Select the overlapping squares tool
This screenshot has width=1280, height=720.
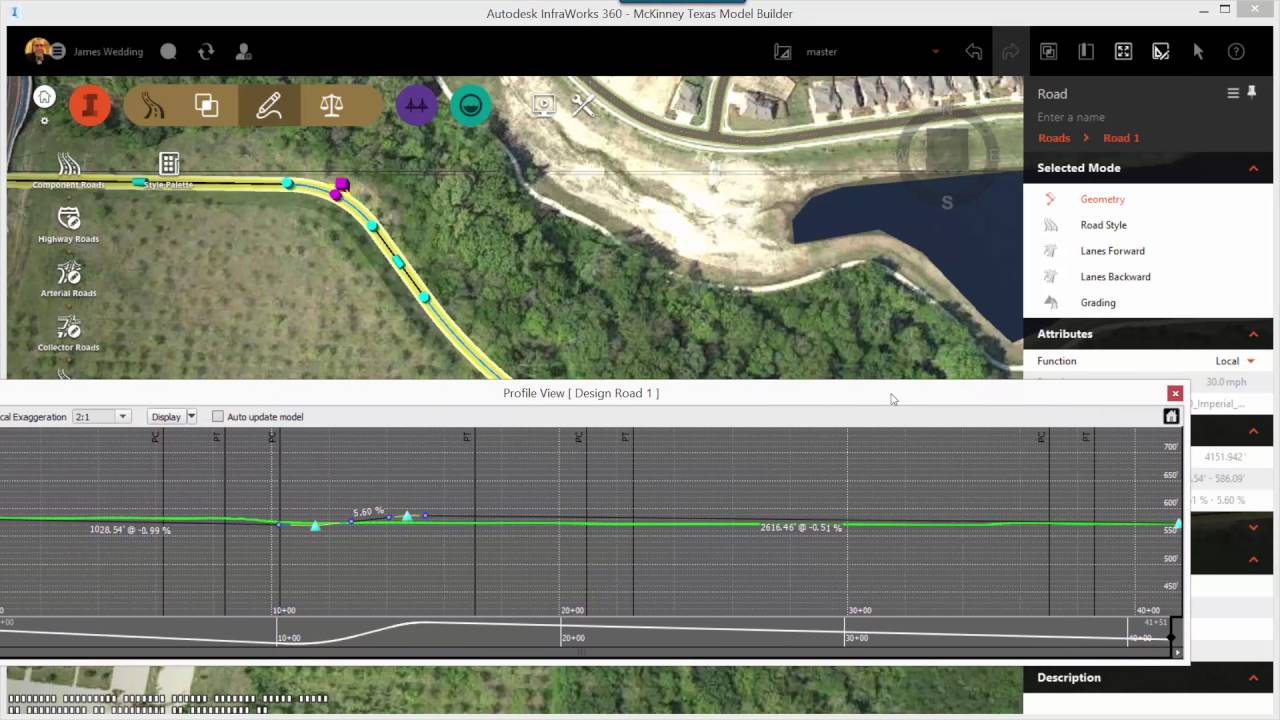207,105
